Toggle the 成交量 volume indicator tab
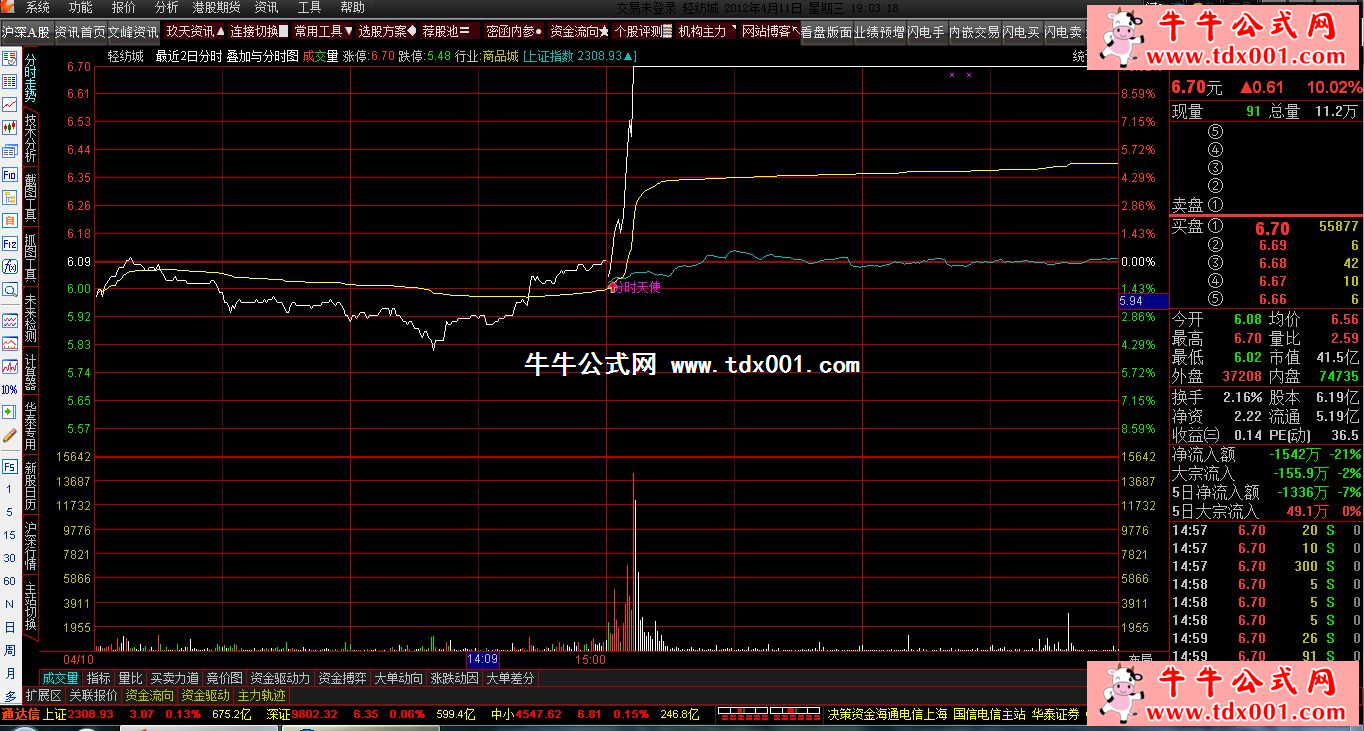 pos(59,678)
